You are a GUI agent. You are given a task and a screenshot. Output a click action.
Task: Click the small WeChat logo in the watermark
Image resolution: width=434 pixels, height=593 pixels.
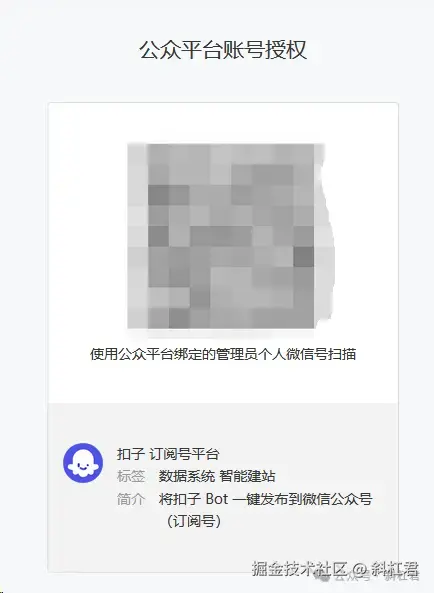321,577
